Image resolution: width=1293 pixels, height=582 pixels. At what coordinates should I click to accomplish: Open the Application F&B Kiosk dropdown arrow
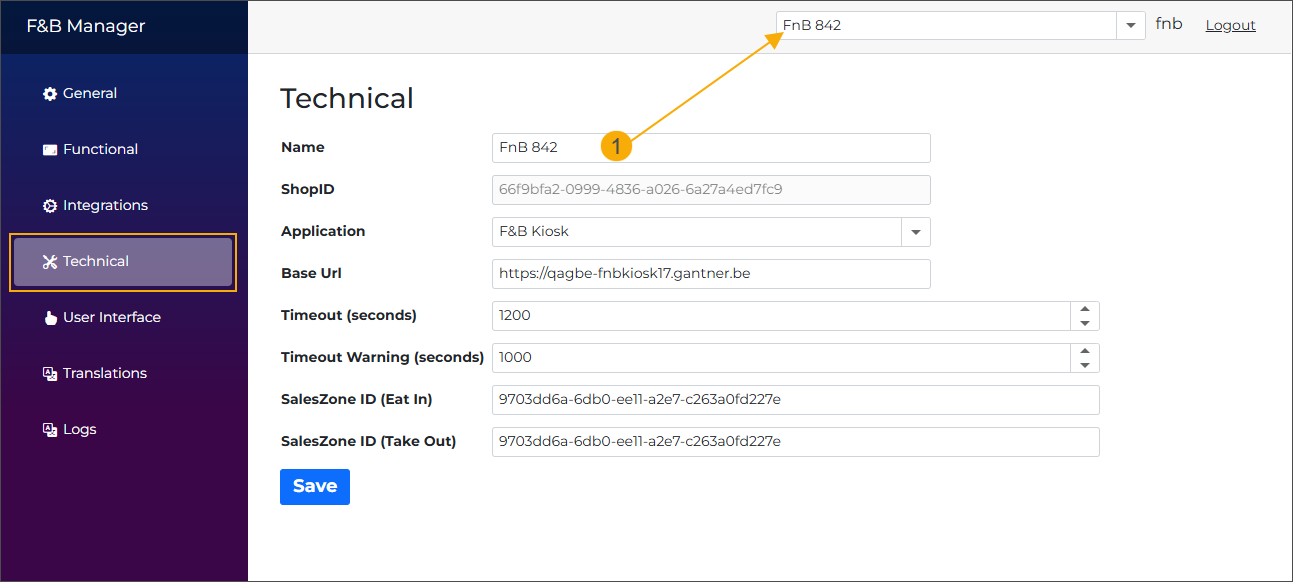point(915,232)
